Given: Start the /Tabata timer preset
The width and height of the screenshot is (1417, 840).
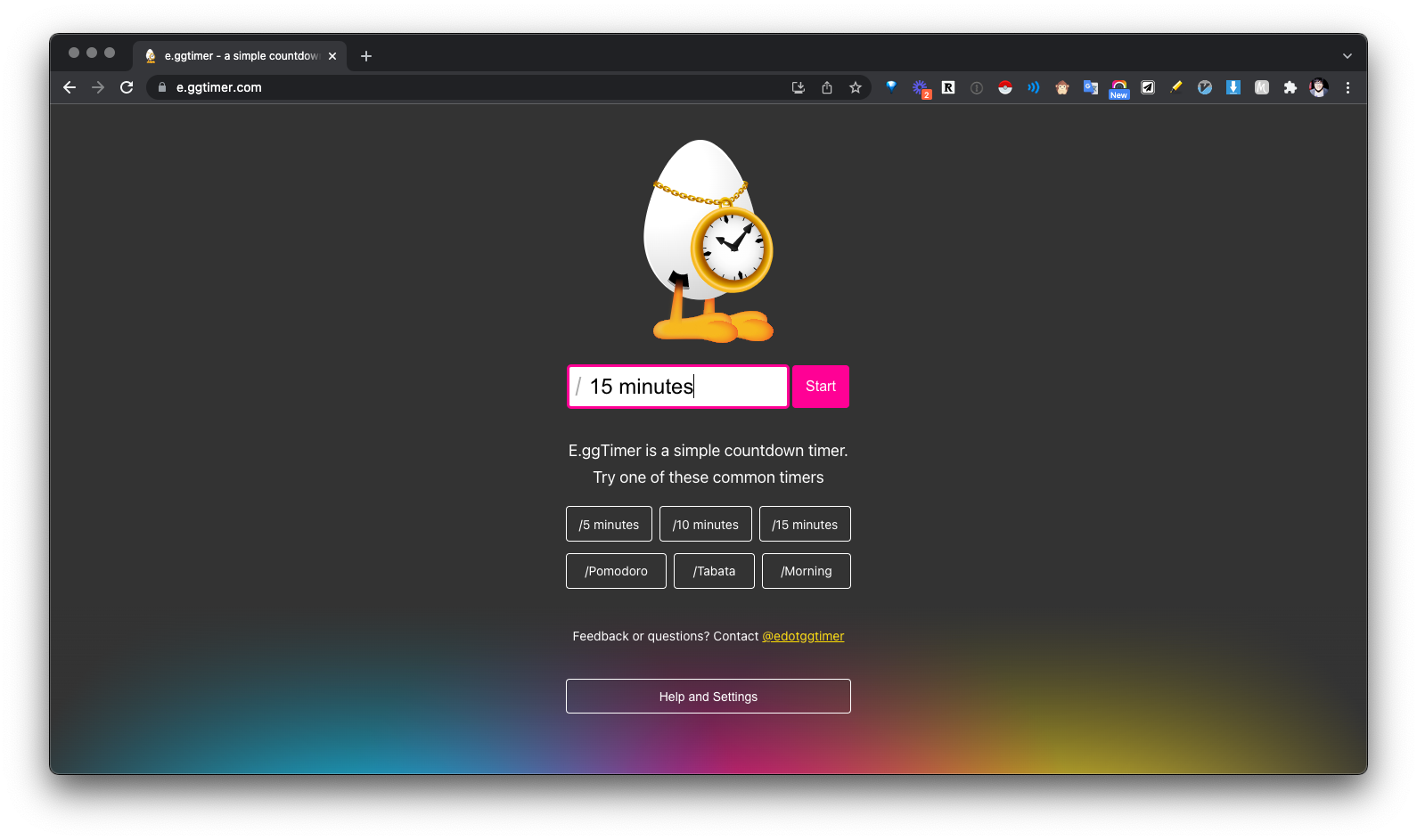Looking at the screenshot, I should tap(714, 571).
